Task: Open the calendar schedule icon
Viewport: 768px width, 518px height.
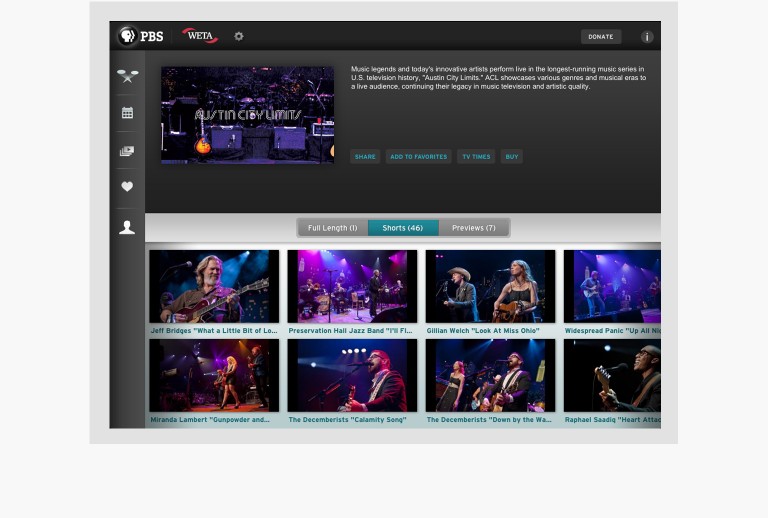Action: (x=127, y=113)
